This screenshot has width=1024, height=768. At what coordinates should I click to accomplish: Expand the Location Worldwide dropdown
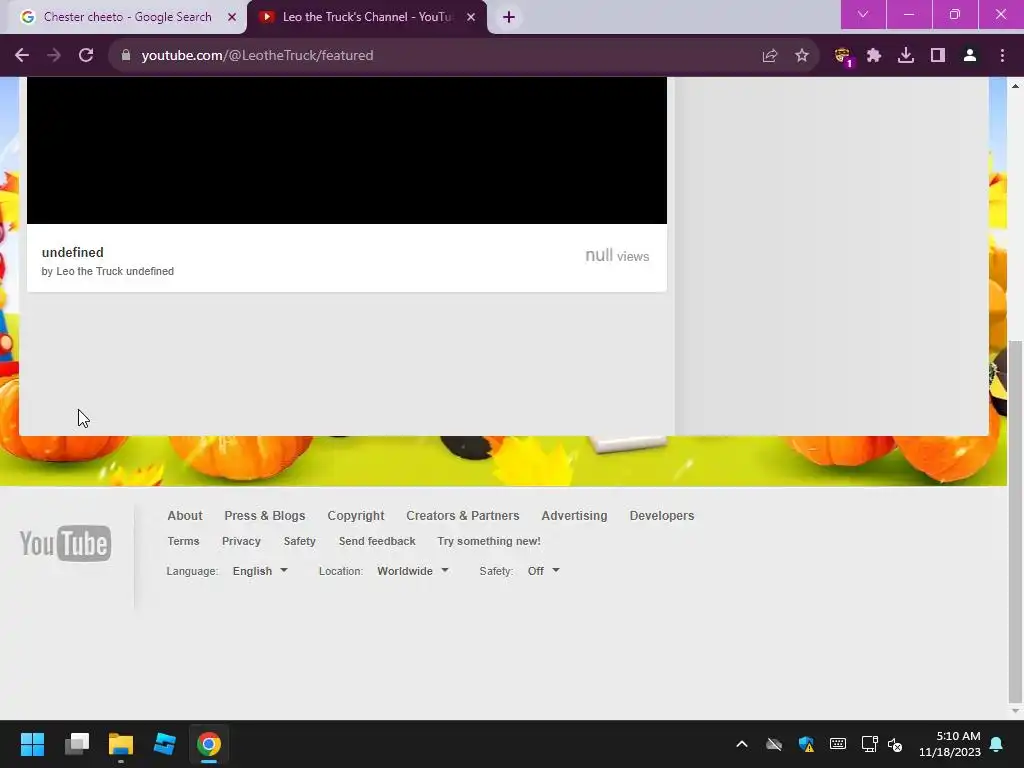point(413,571)
